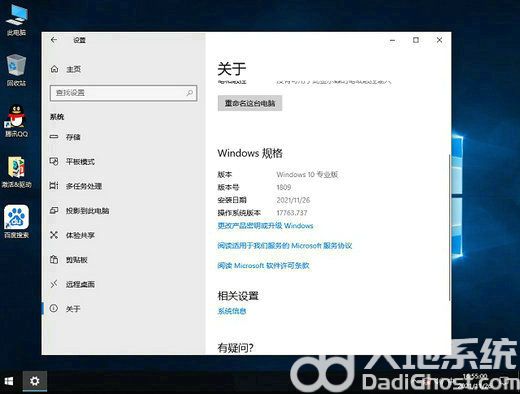Click the Windows 规格 heading
The height and width of the screenshot is (394, 520).
click(x=250, y=153)
